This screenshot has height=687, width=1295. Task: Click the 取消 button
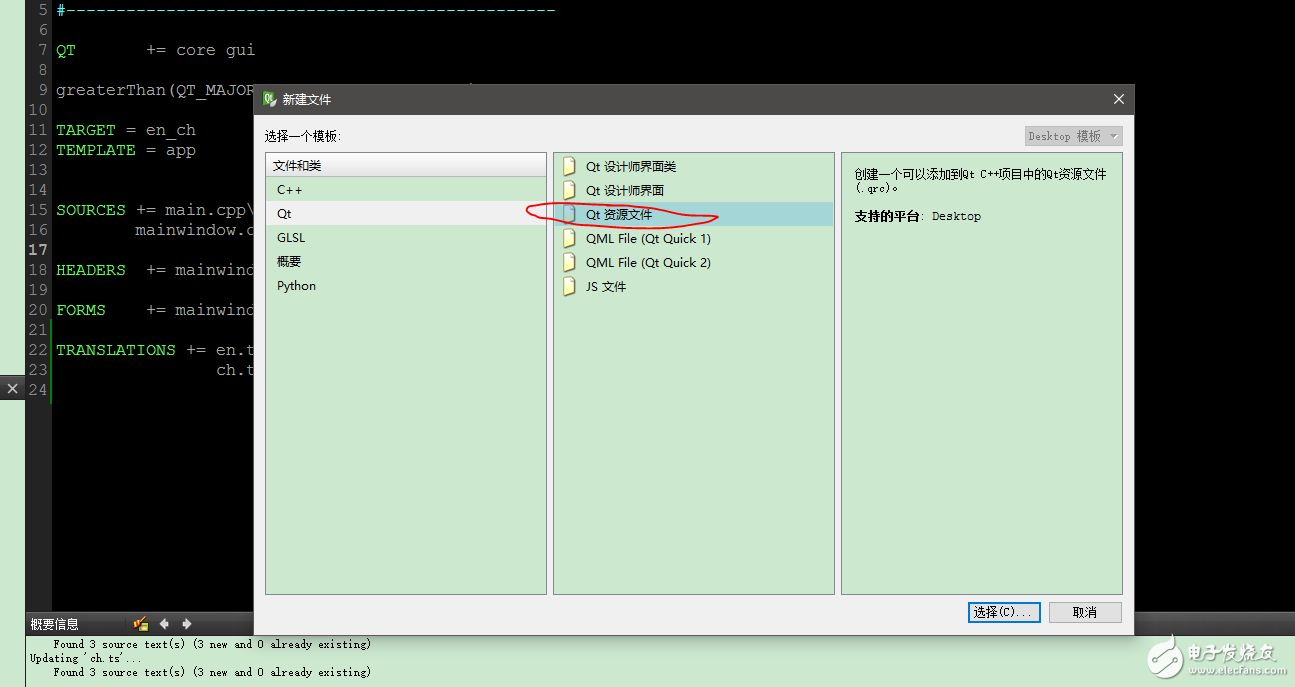(x=1085, y=612)
